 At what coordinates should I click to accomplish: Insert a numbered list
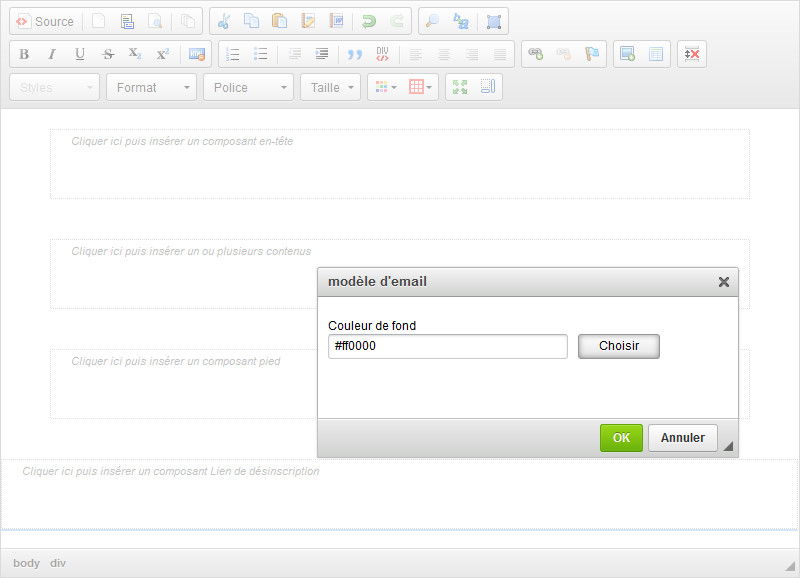(233, 54)
